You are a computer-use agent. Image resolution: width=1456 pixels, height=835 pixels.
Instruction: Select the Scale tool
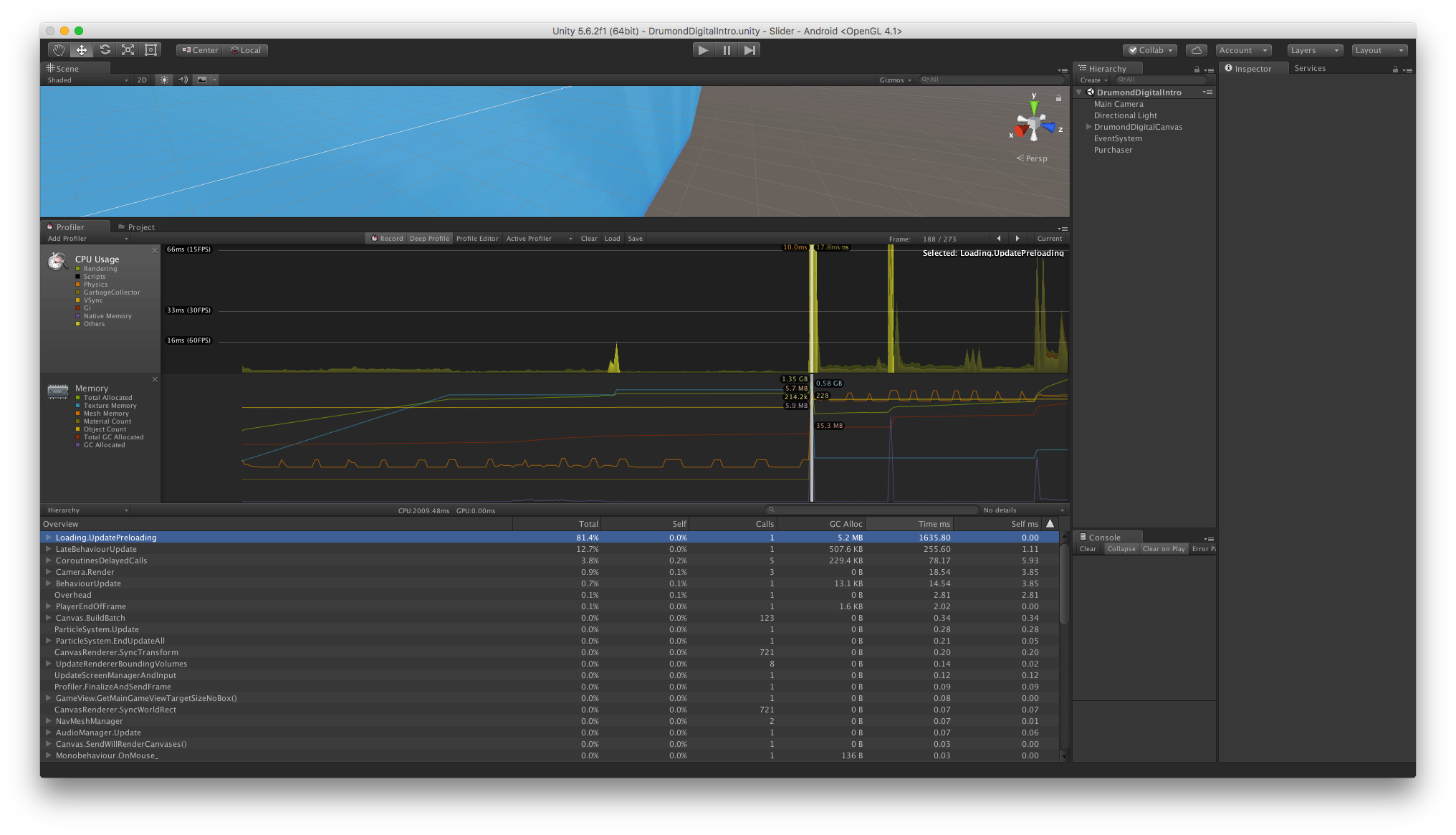click(128, 50)
